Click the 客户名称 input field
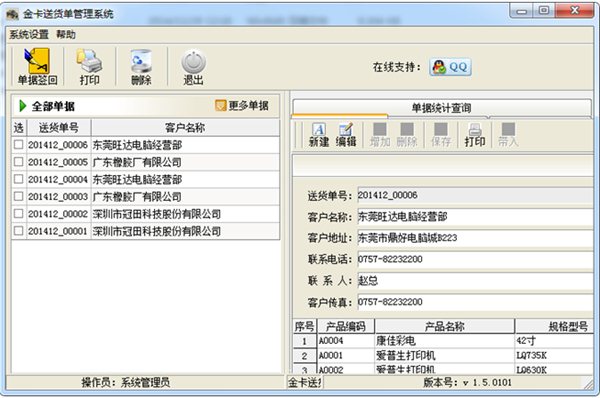 pos(475,217)
